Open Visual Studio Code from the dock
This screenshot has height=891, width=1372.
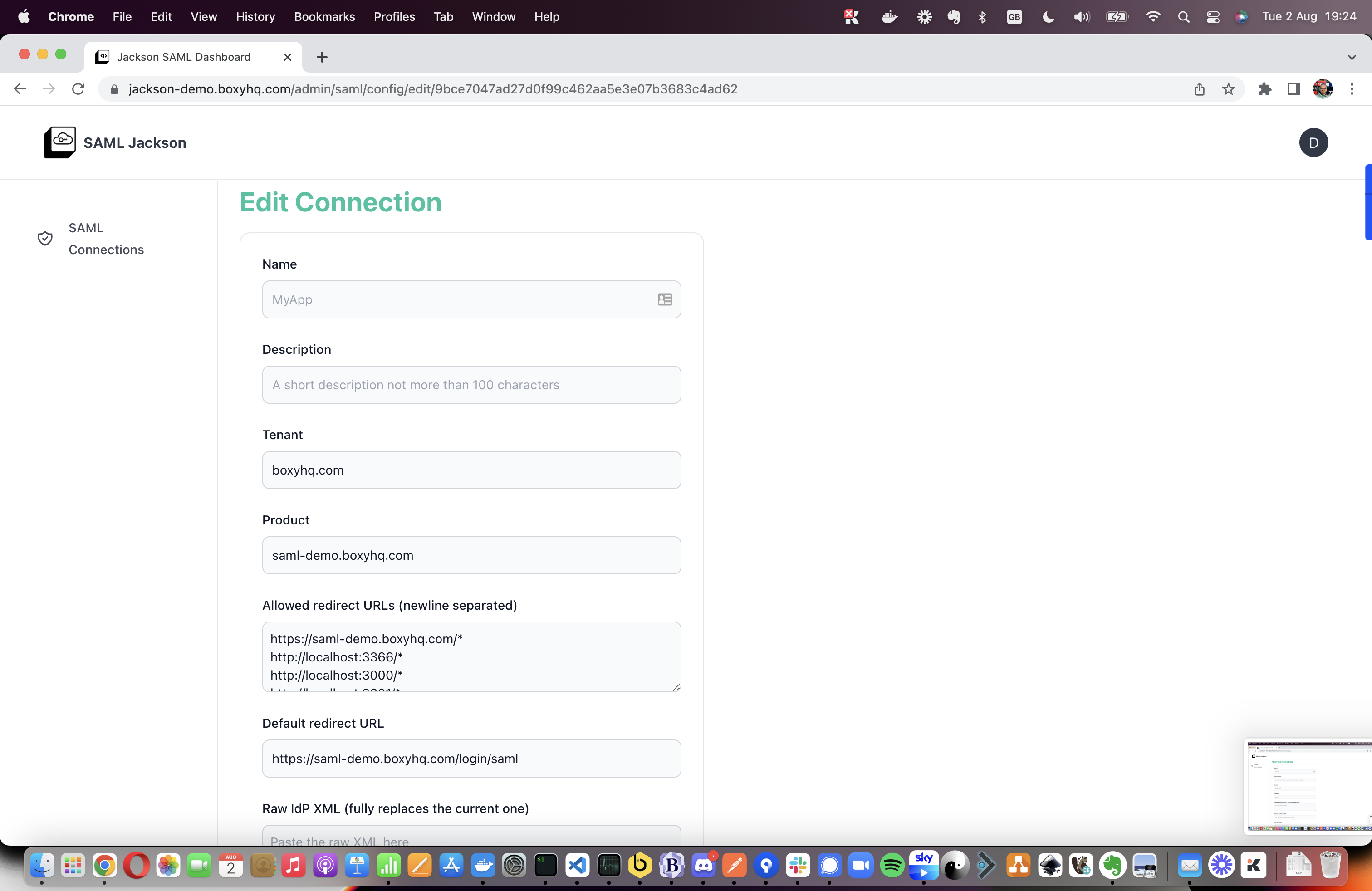[577, 865]
